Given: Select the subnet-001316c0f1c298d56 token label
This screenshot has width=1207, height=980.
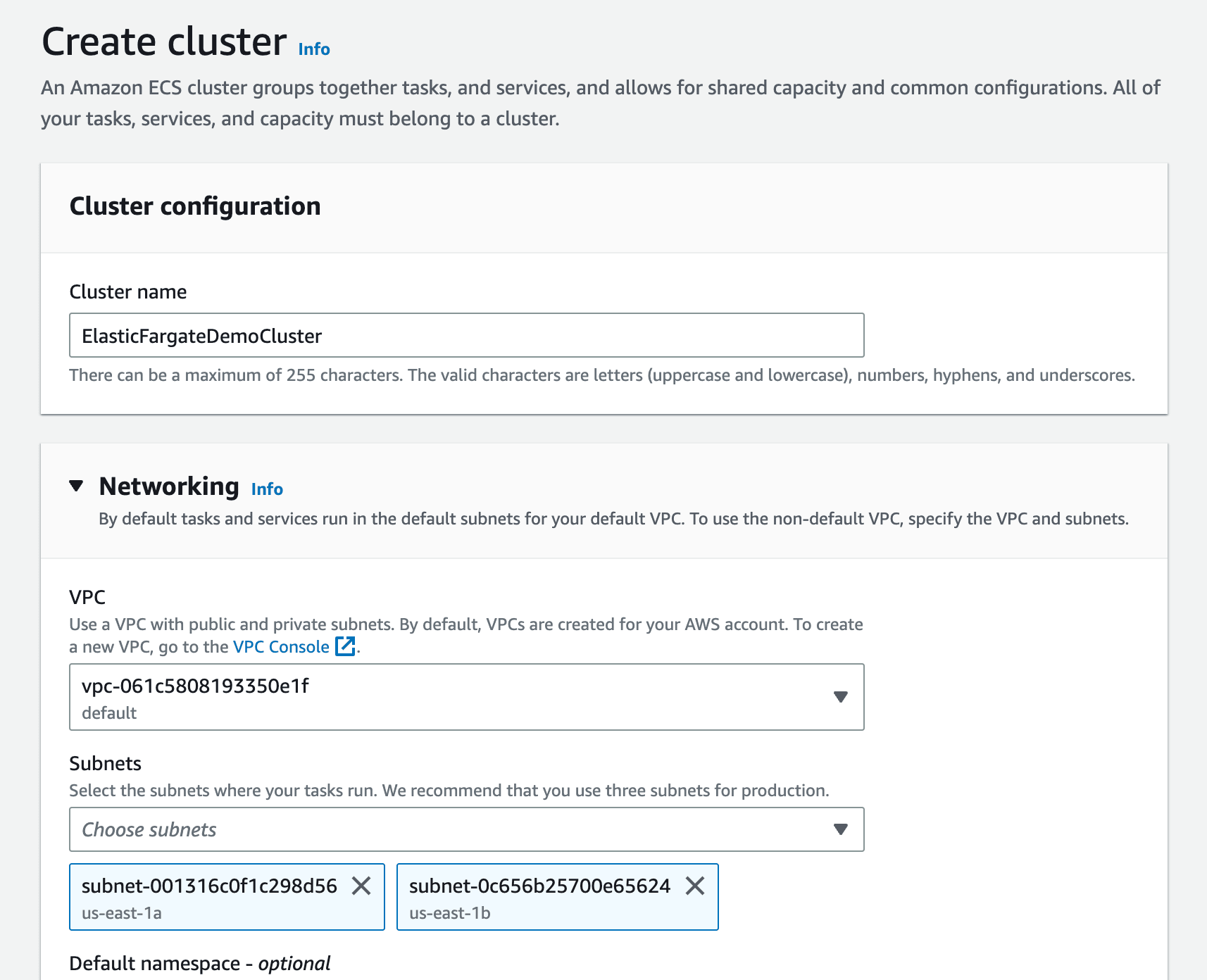Looking at the screenshot, I should [x=209, y=886].
